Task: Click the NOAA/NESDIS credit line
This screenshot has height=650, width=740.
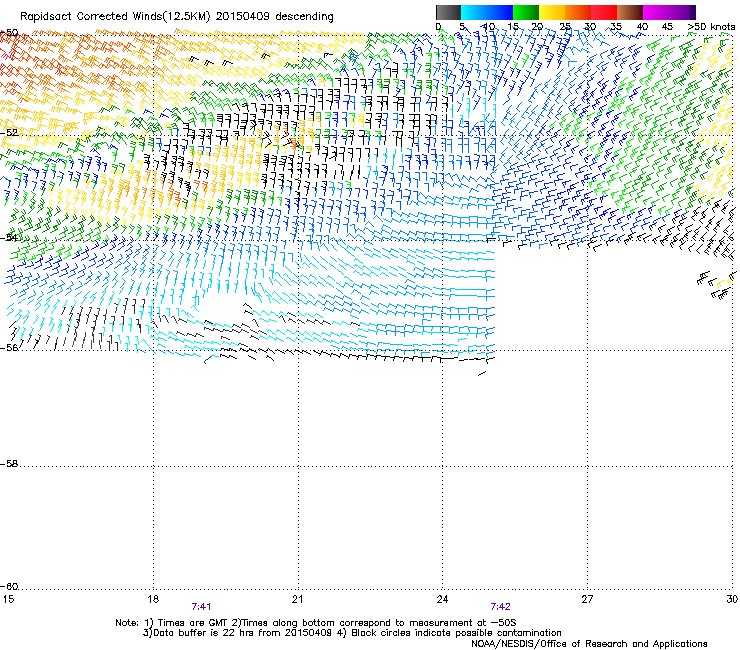Action: pos(589,644)
